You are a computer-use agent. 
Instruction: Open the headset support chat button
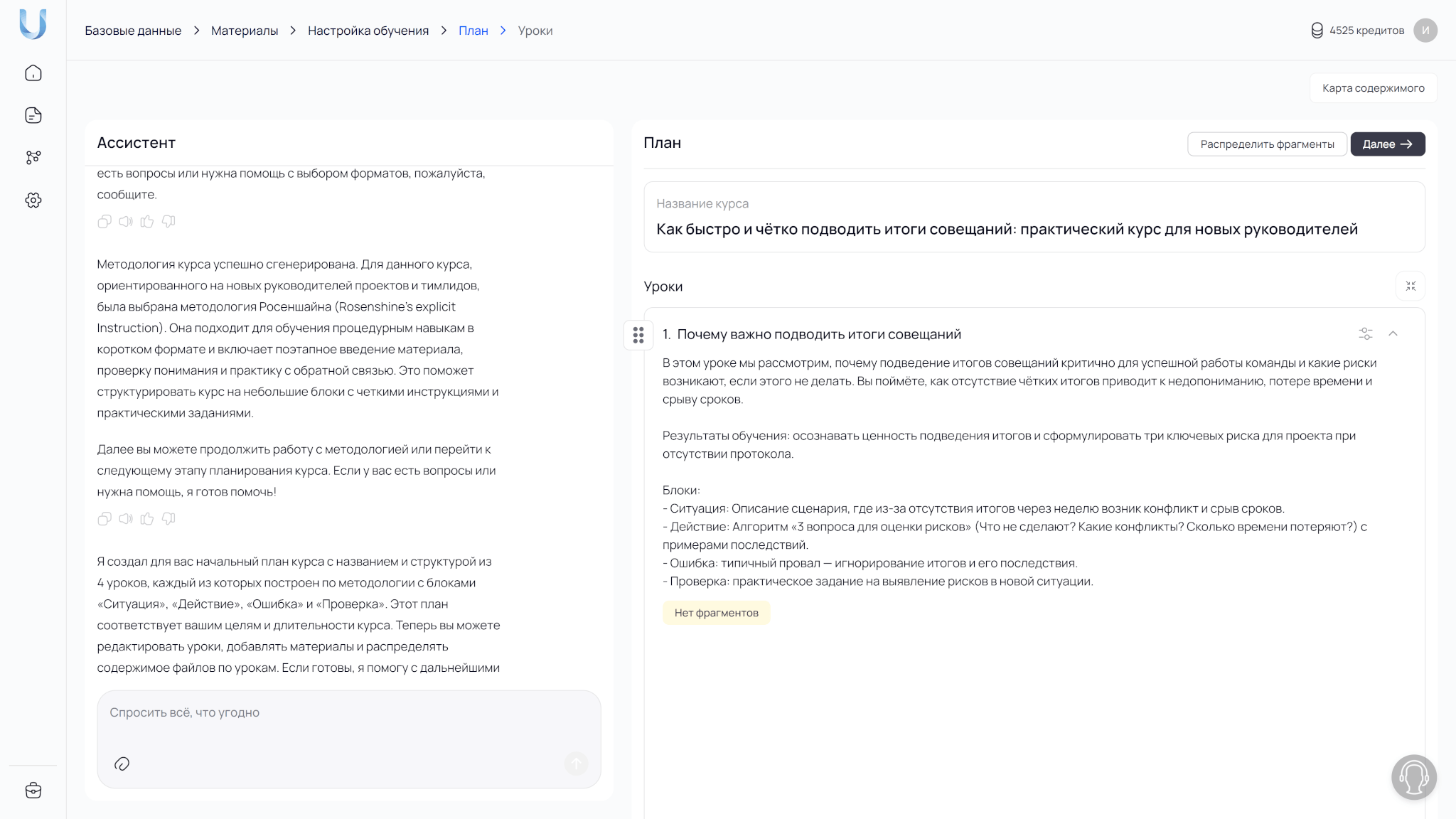coord(1413,777)
